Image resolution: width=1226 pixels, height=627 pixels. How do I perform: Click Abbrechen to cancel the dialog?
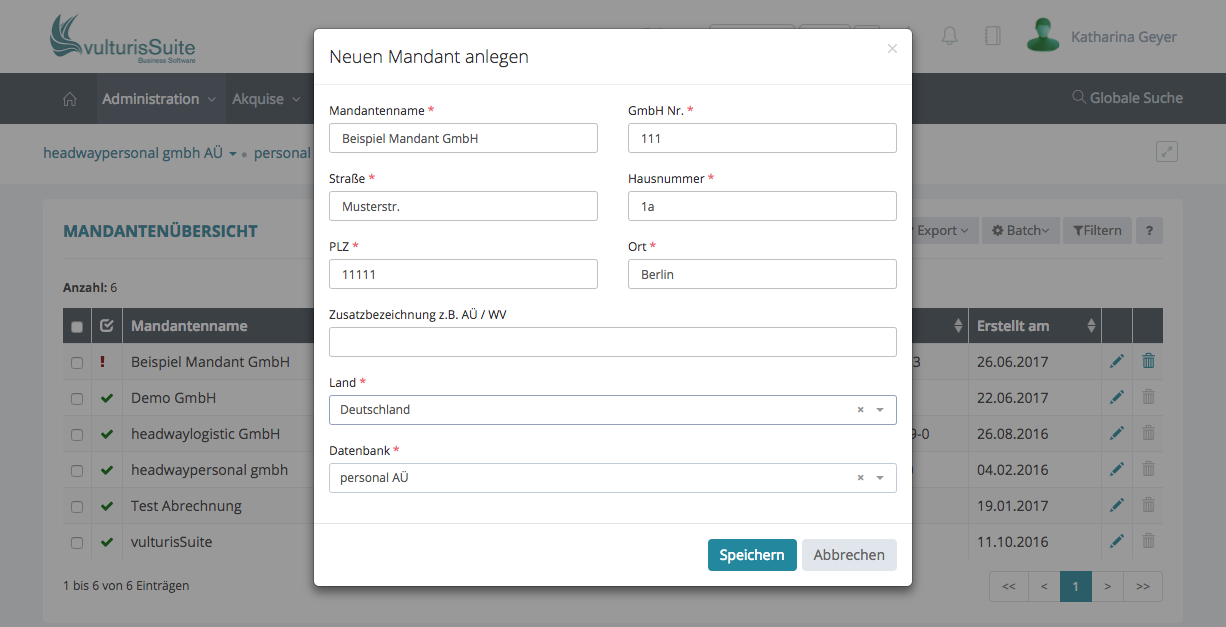pos(848,555)
